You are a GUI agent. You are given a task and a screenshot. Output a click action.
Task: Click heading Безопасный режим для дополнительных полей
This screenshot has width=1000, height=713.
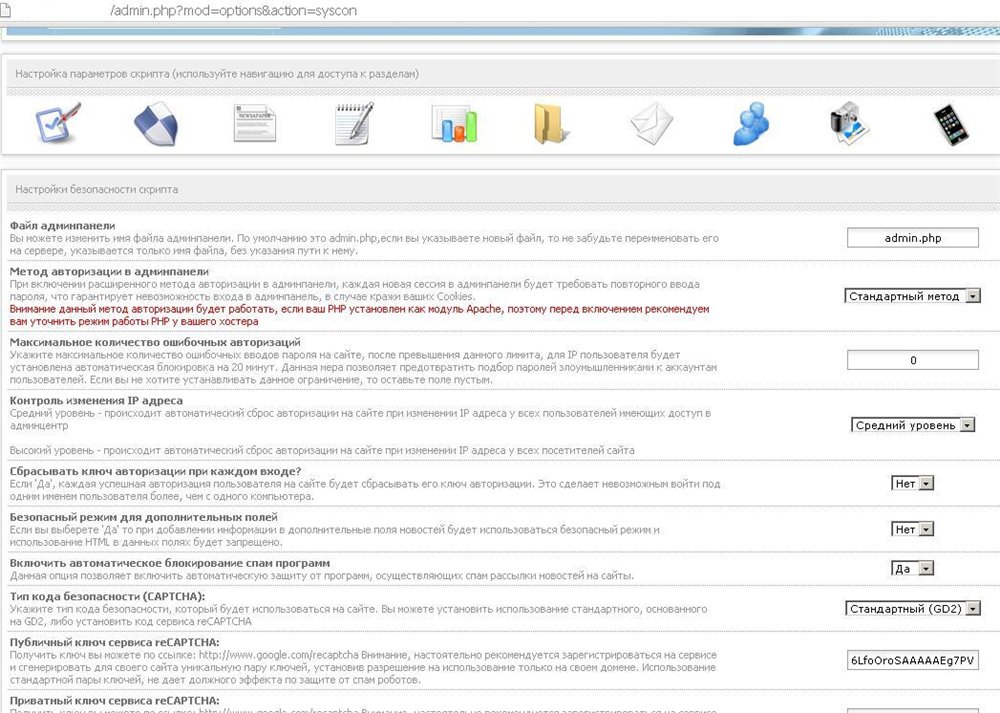pyautogui.click(x=143, y=517)
